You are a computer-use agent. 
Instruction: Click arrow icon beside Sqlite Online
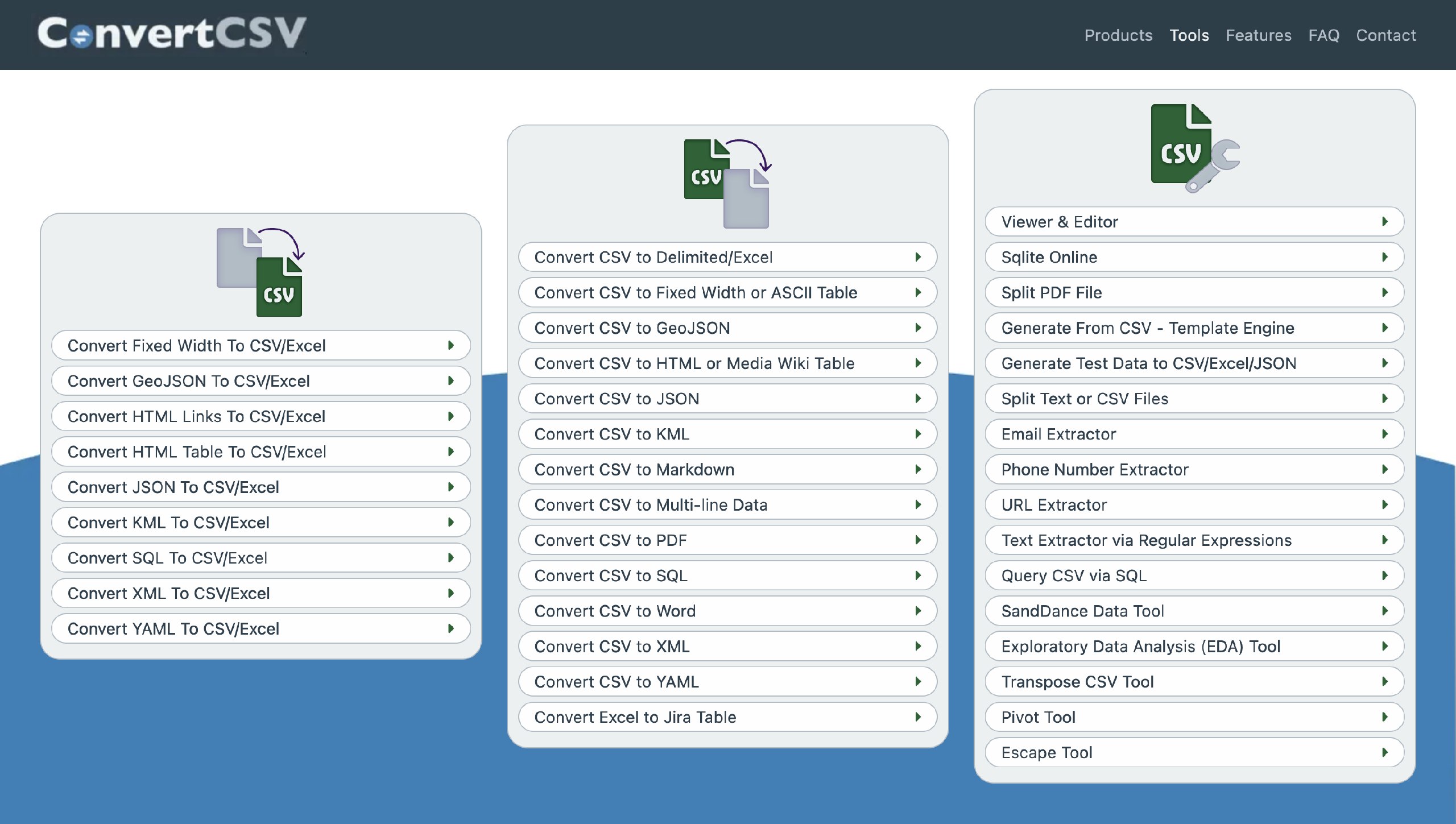coord(1385,257)
